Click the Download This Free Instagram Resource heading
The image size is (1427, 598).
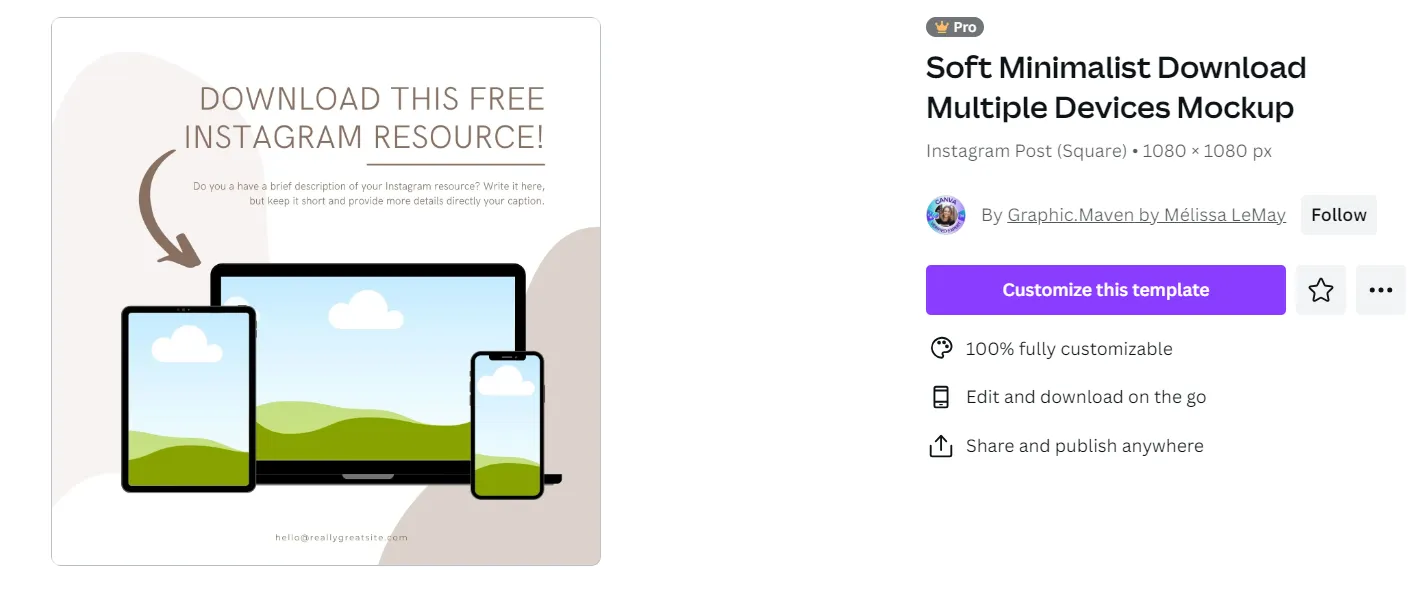pos(364,117)
